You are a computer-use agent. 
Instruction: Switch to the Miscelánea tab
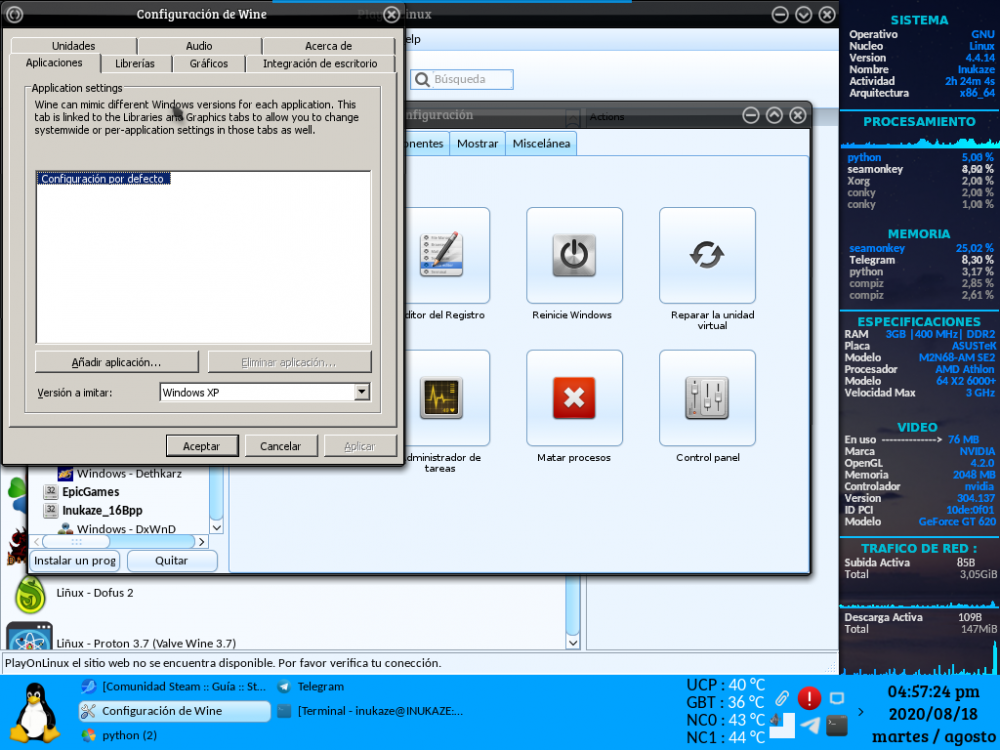pyautogui.click(x=541, y=144)
